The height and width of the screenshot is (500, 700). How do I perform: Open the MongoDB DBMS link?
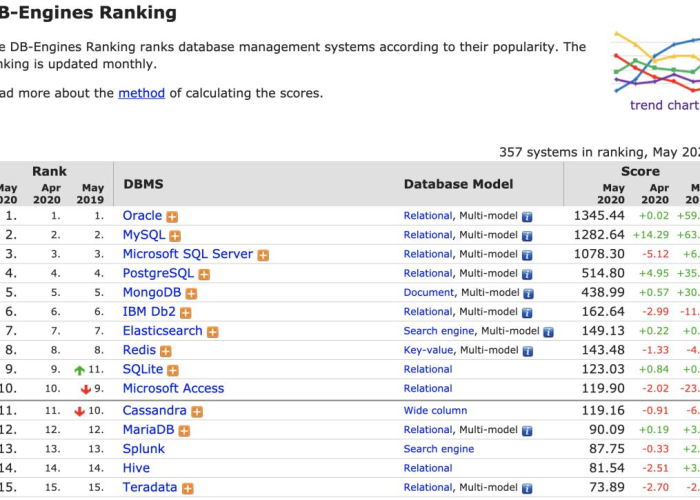[x=152, y=292]
